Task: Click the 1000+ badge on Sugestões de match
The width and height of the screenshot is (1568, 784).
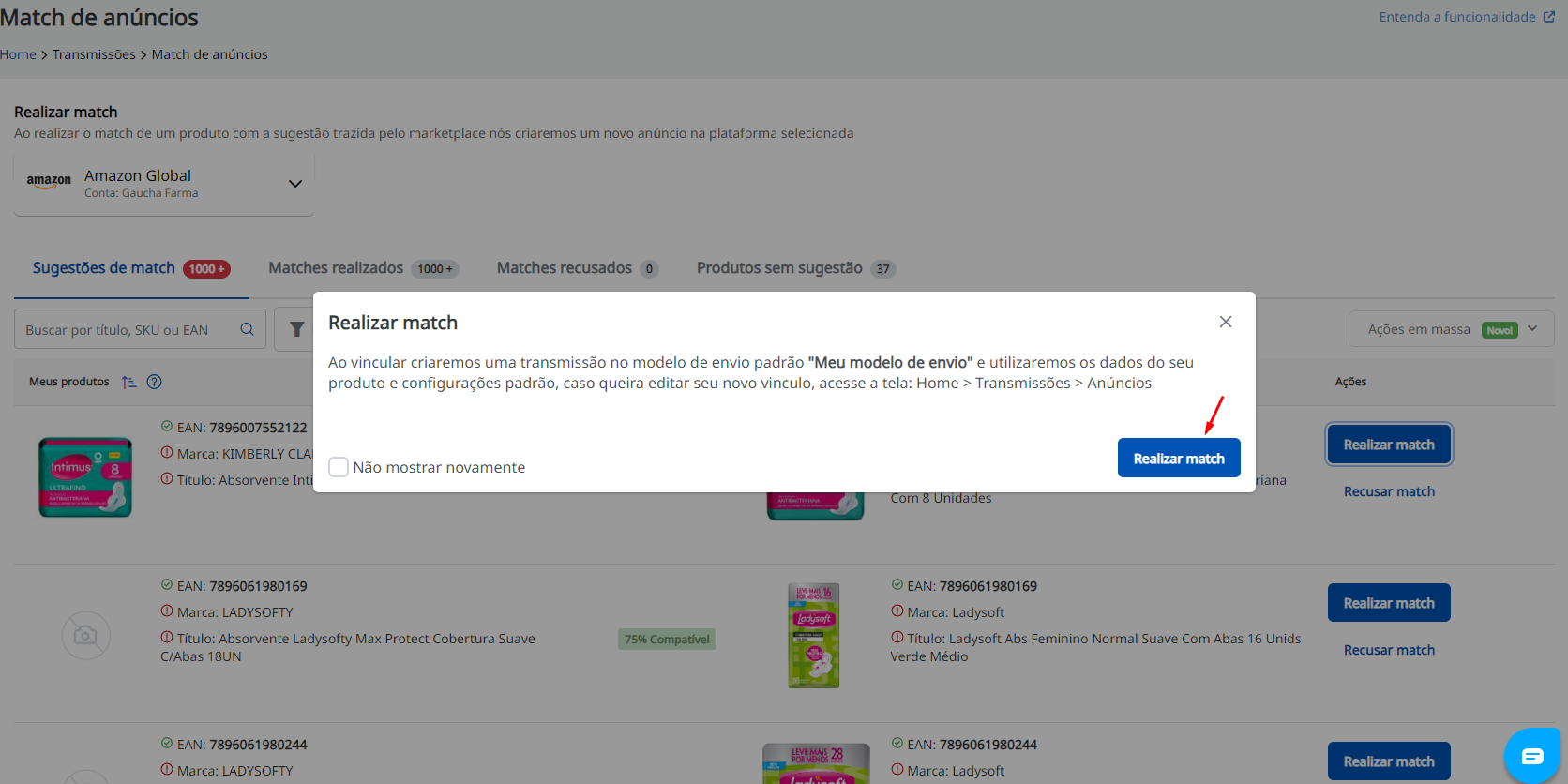Action: tap(206, 269)
